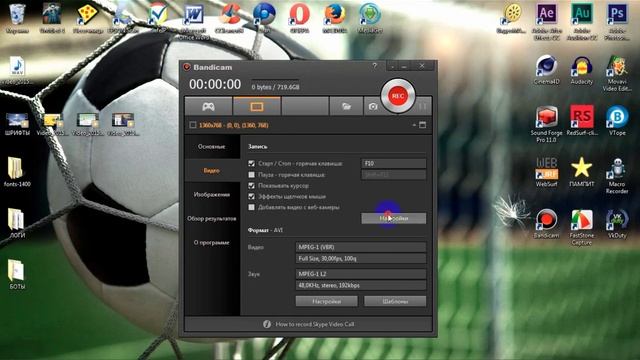The height and width of the screenshot is (360, 640).
Task: Launch VTope from the desktop
Action: (617, 121)
